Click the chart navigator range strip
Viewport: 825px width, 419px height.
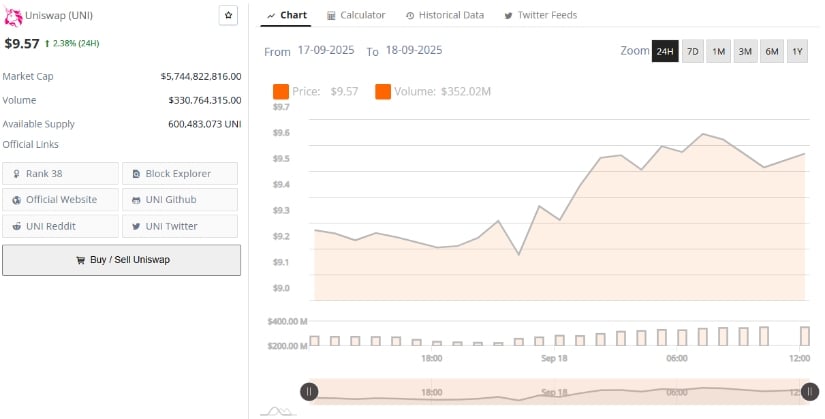[x=559, y=392]
